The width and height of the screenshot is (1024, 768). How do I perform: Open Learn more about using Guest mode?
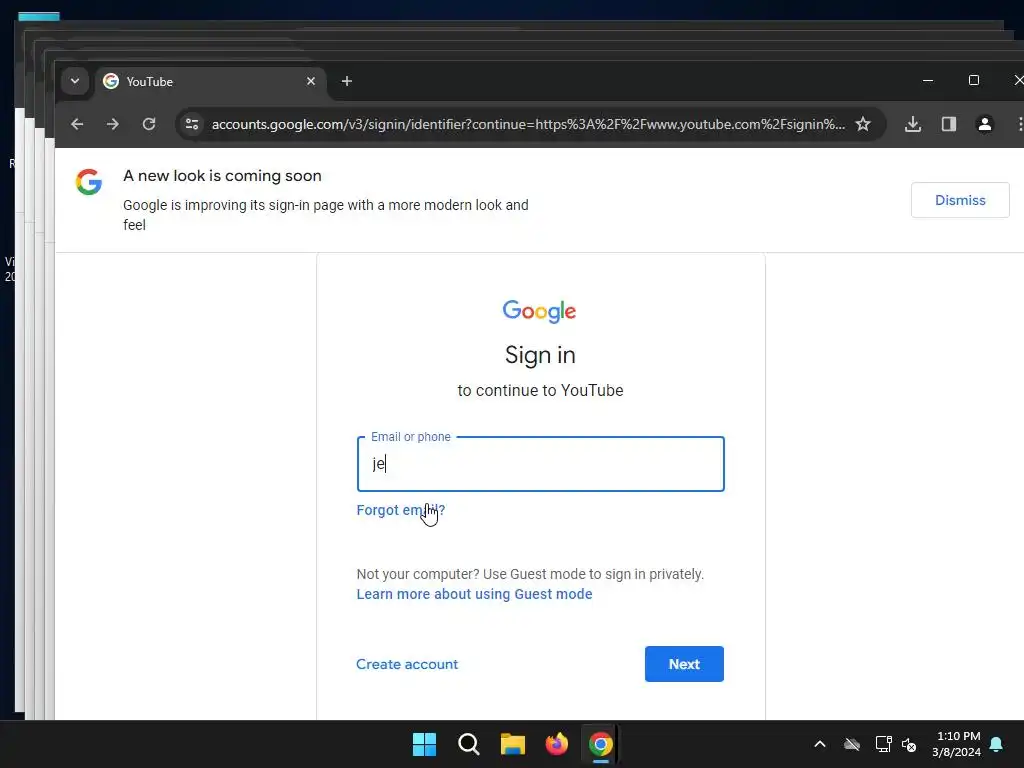(474, 594)
